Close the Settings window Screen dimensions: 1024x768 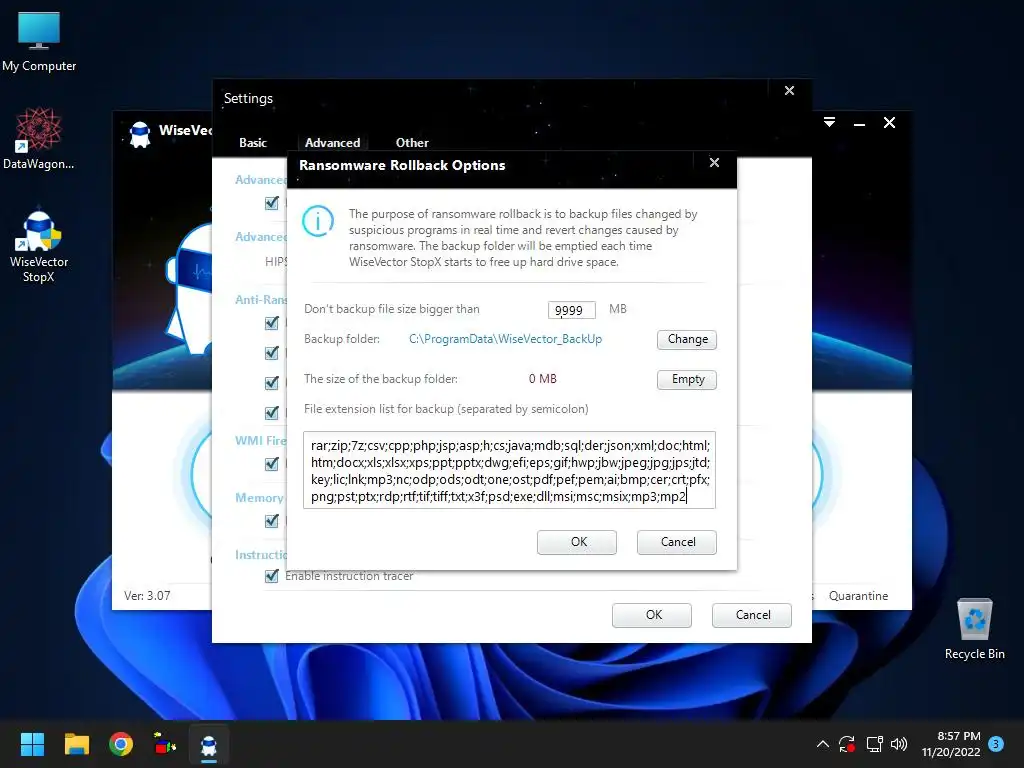tap(790, 91)
